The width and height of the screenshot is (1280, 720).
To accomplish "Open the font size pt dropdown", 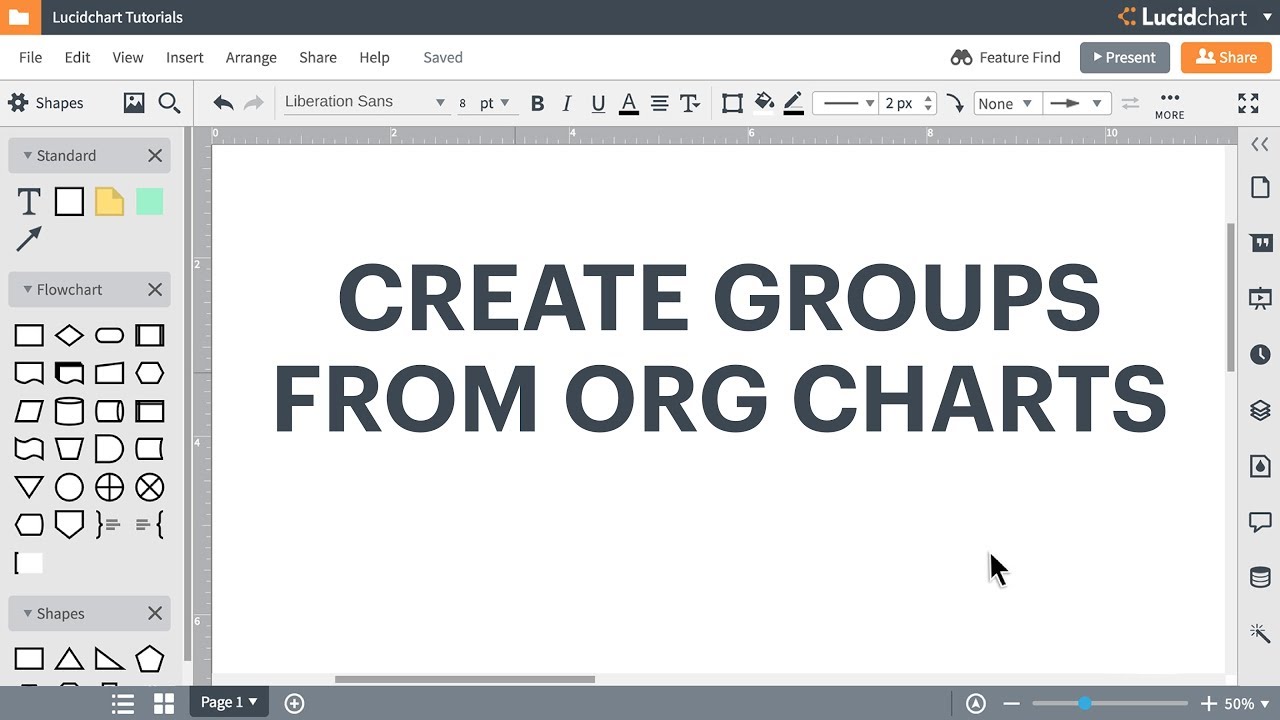I will [496, 103].
